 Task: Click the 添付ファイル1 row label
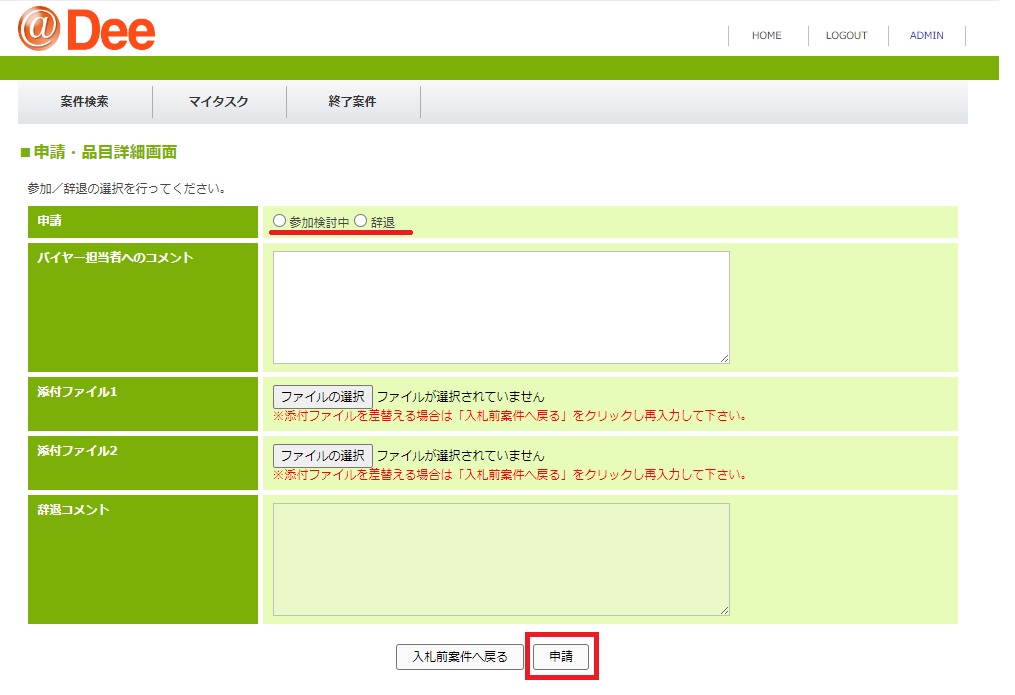77,392
